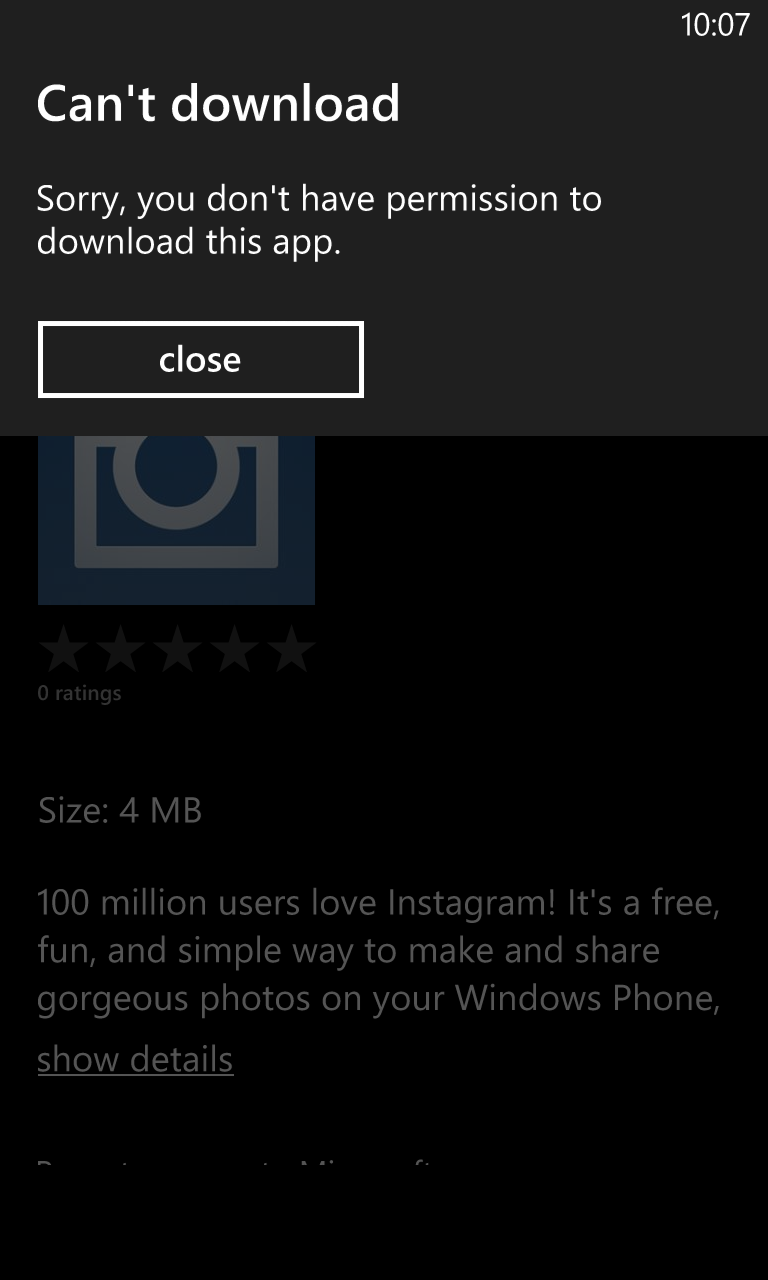The image size is (768, 1280).
Task: Click the 10:07 clock in status bar
Action: tap(714, 24)
